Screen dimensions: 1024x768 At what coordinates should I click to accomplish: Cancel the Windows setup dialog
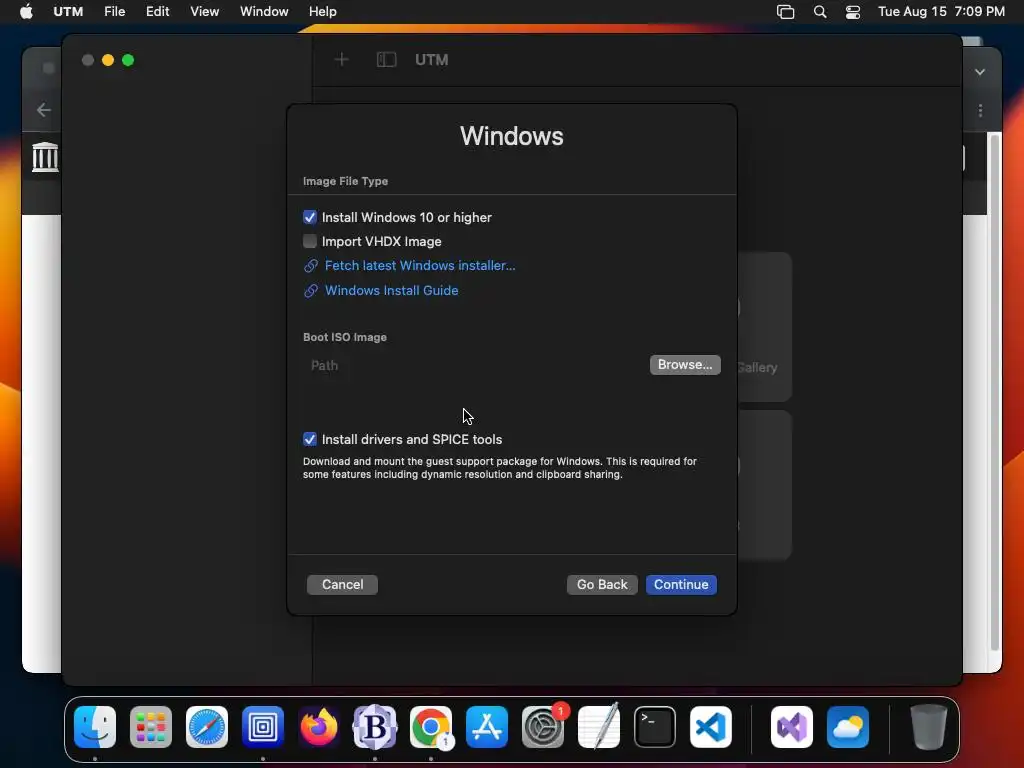point(342,584)
